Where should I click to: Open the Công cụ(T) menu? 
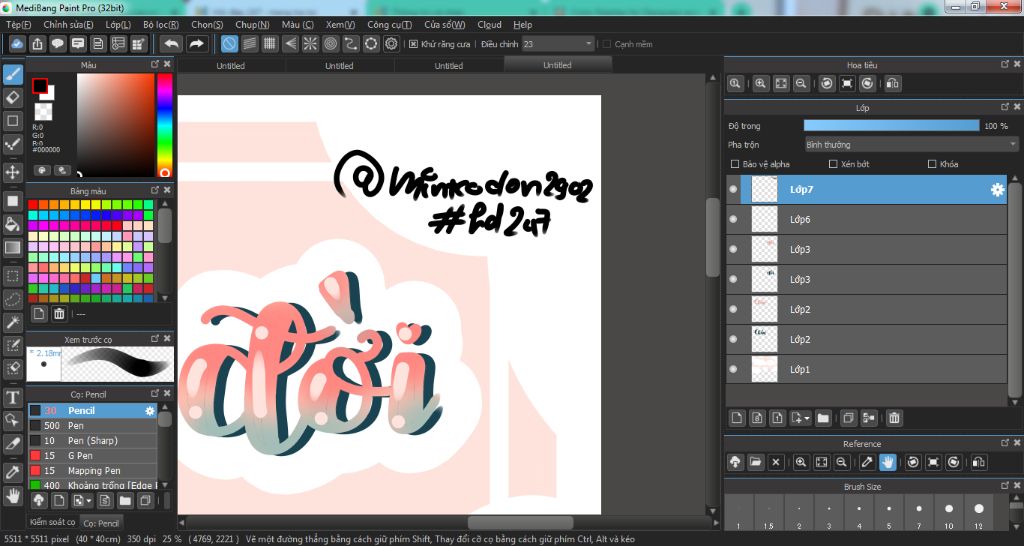click(x=389, y=25)
